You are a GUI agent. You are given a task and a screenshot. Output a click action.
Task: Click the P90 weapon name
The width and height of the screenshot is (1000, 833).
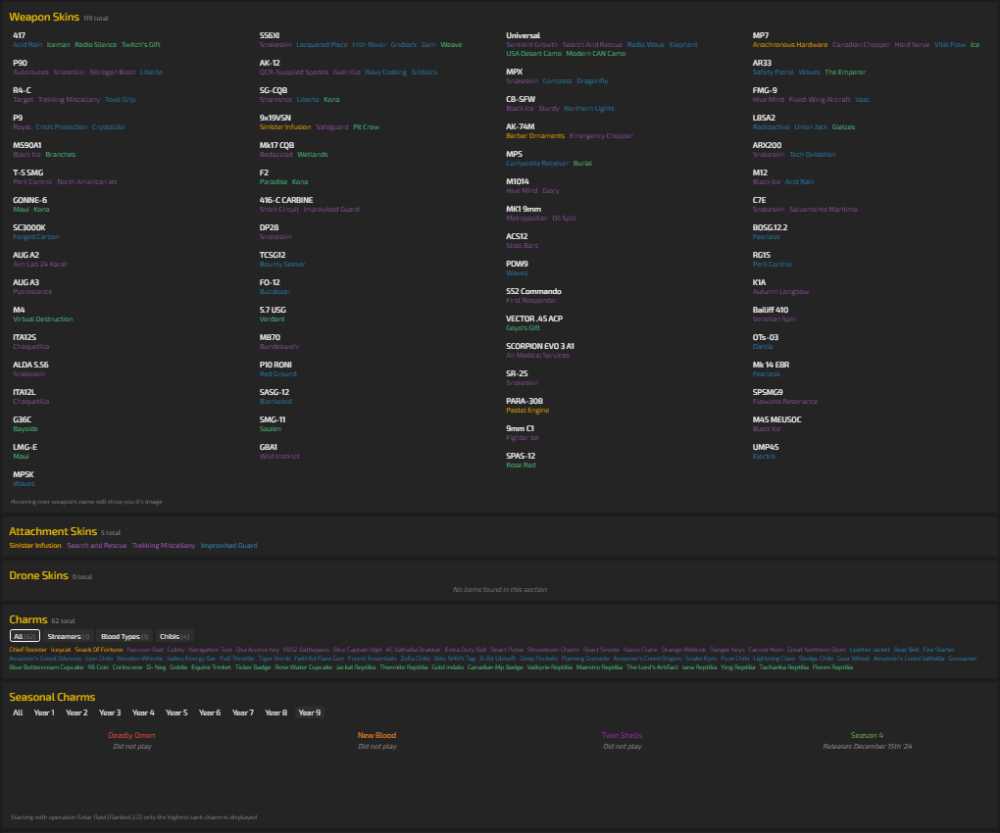[x=20, y=63]
